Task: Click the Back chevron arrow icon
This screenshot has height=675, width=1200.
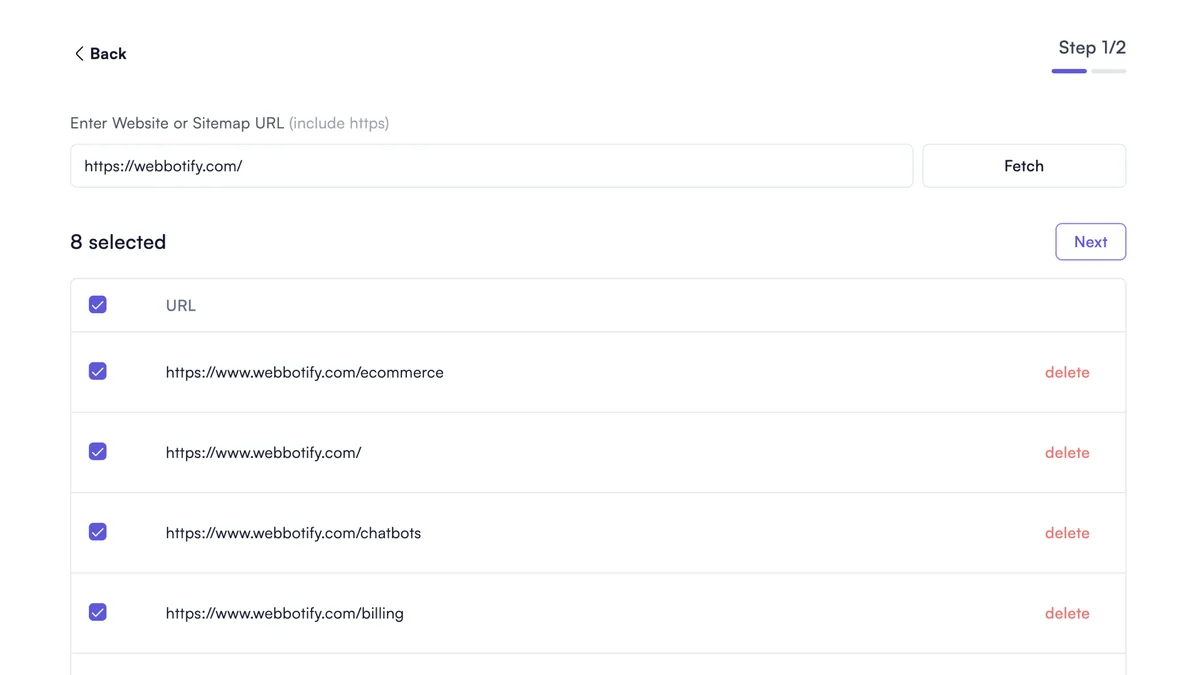Action: [79, 54]
